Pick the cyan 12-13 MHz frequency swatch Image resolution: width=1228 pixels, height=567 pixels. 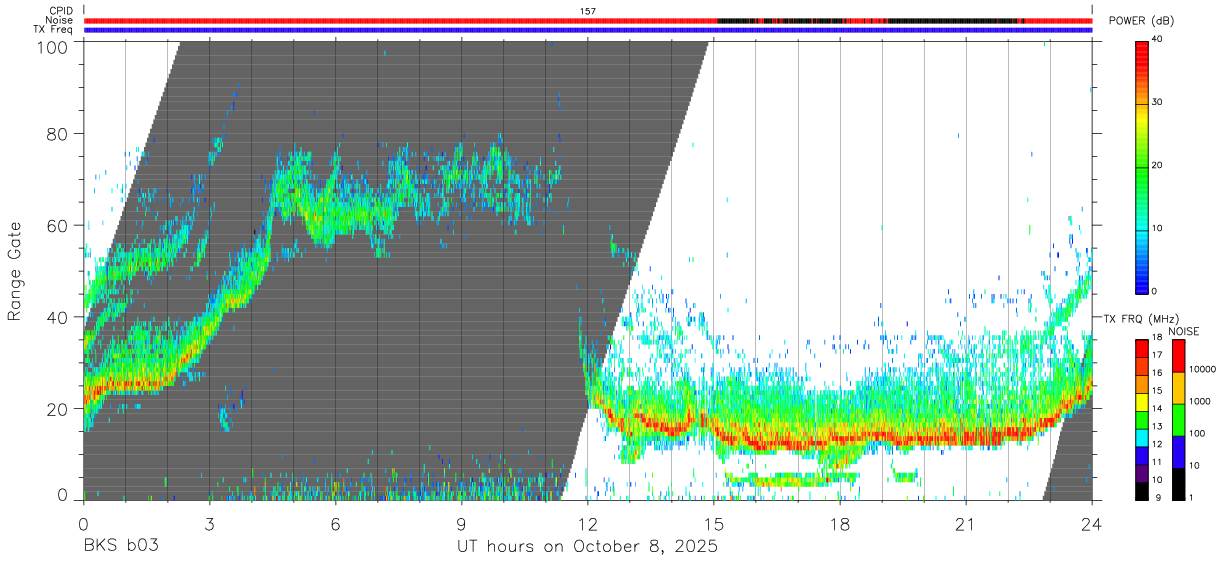coord(1143,438)
